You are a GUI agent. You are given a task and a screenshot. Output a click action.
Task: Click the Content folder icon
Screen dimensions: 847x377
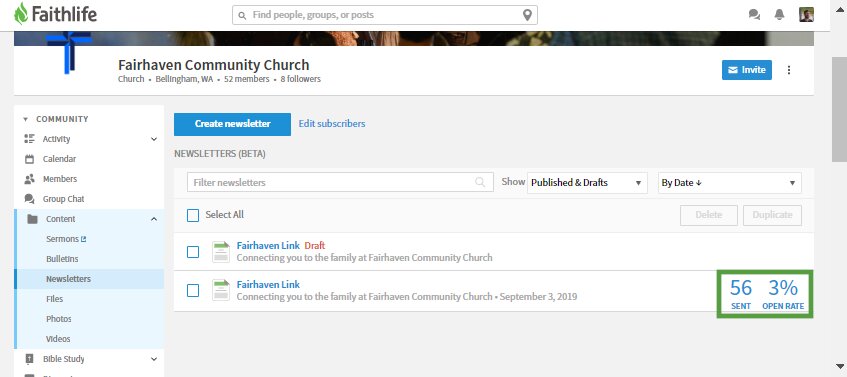coord(32,219)
